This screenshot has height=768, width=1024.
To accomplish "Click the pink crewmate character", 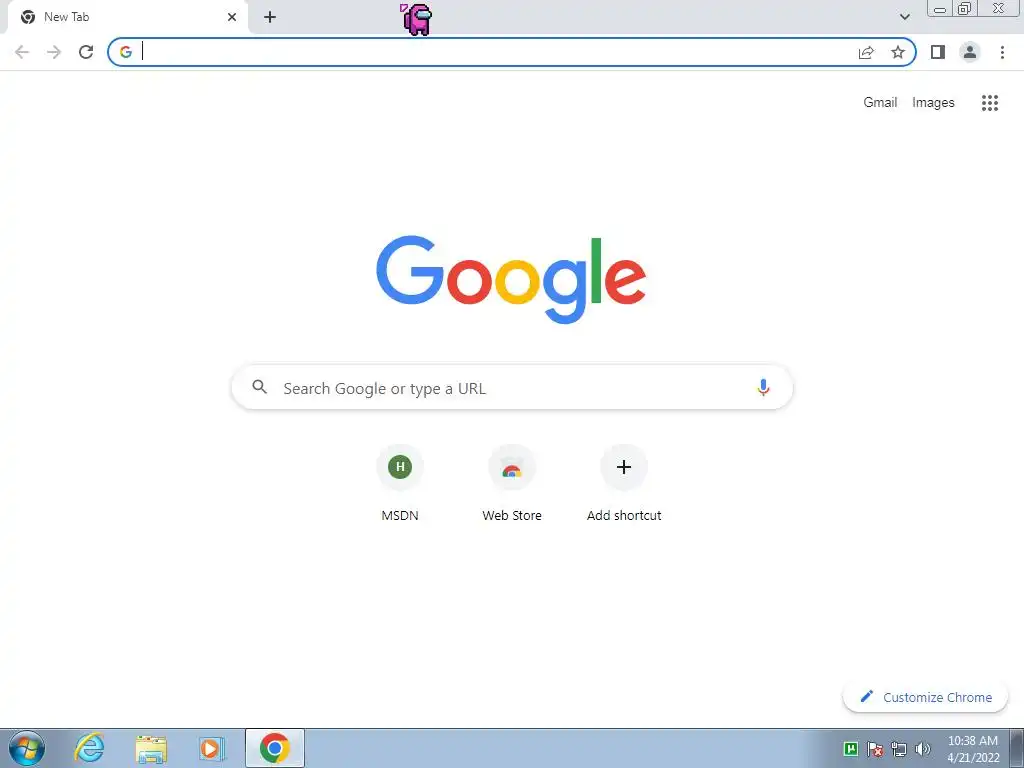I will [416, 19].
